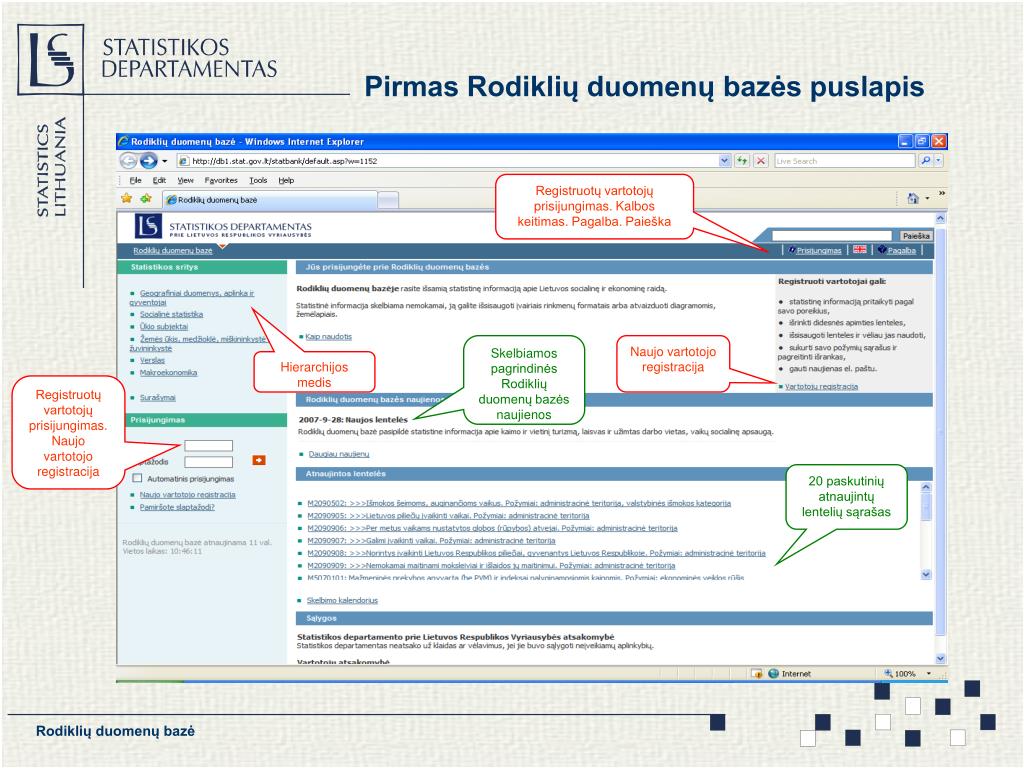The image size is (1024, 768).
Task: Open table M2090502 Išmokos šeimoms link
Action: [519, 504]
